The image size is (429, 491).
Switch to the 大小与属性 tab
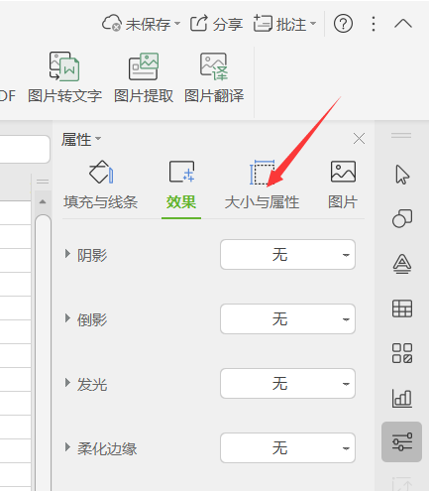pos(262,185)
